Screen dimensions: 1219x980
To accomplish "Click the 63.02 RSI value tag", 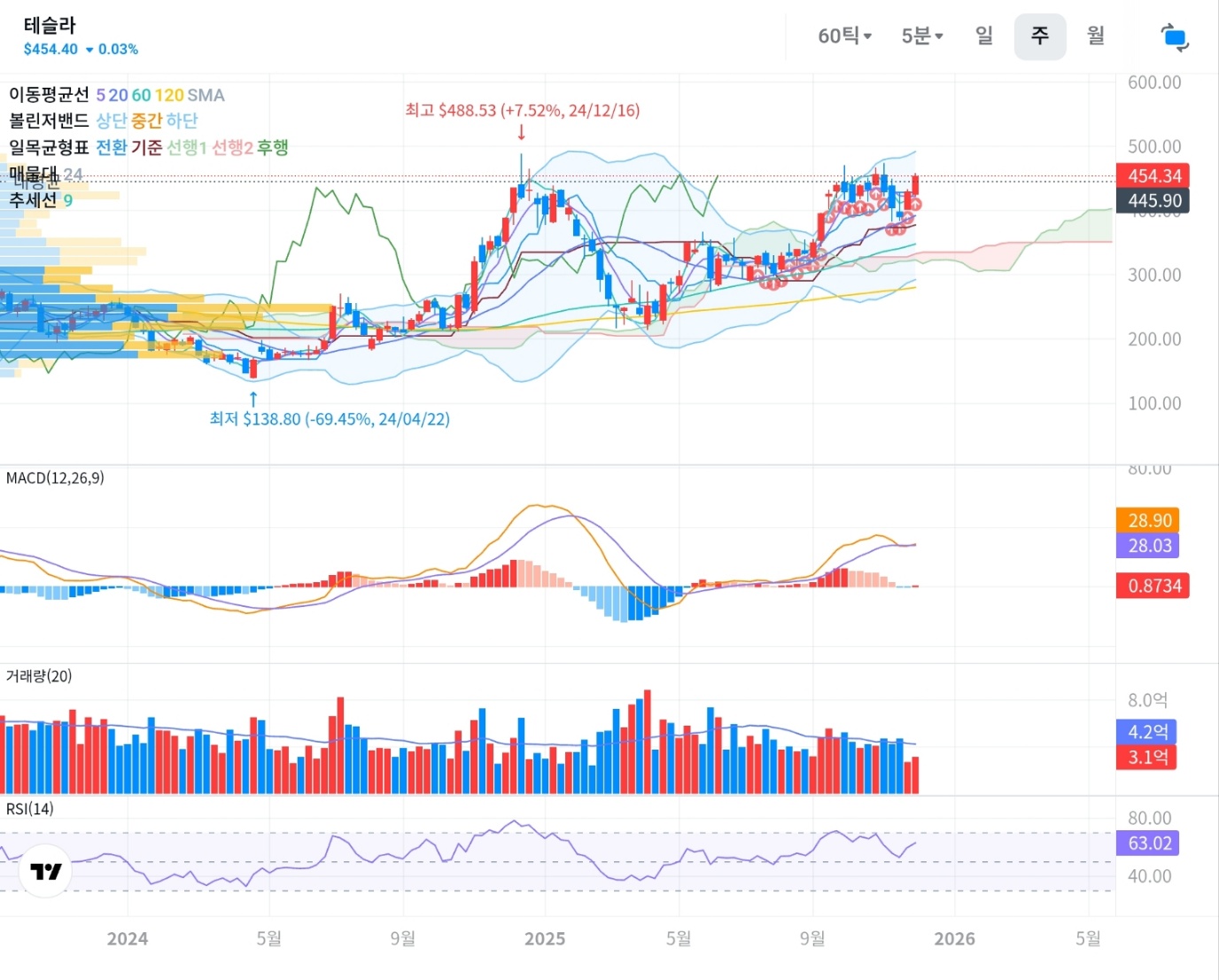I will coord(1149,843).
